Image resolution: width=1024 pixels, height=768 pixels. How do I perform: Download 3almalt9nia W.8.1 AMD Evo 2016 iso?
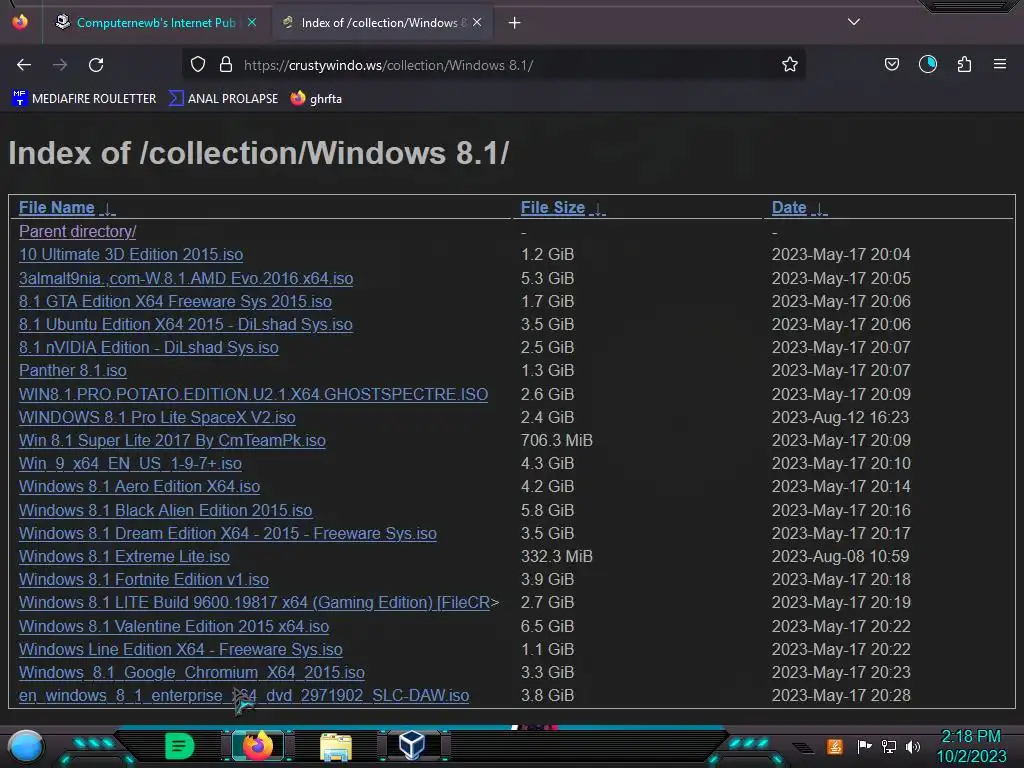pos(186,278)
